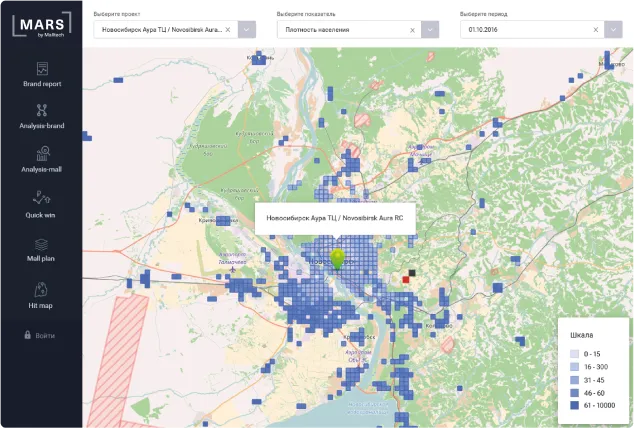Click the Войти login link
Image resolution: width=634 pixels, height=428 pixels.
(45, 335)
